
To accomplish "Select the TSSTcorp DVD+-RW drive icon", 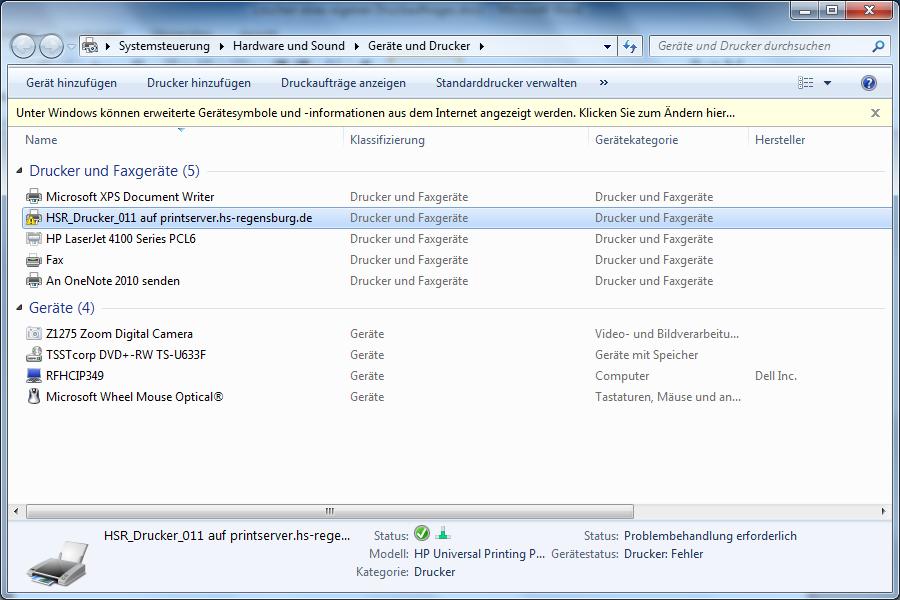I will [x=34, y=355].
